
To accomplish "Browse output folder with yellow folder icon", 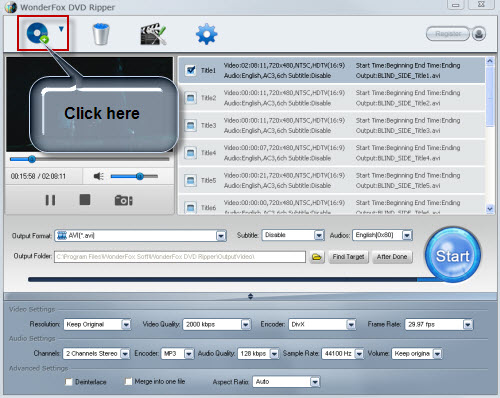I will pyautogui.click(x=317, y=257).
